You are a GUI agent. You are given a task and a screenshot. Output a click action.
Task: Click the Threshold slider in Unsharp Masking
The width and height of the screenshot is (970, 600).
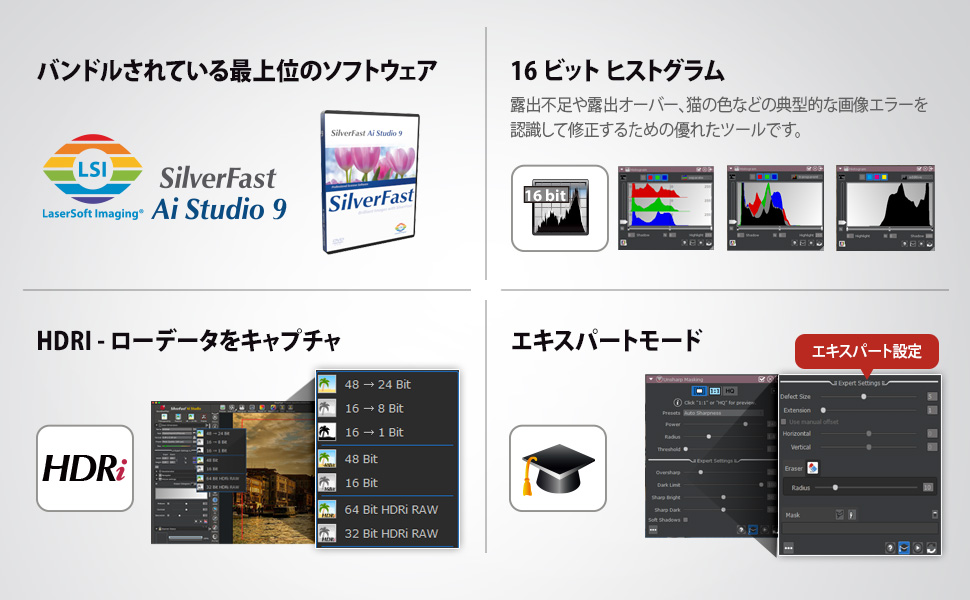coord(724,449)
